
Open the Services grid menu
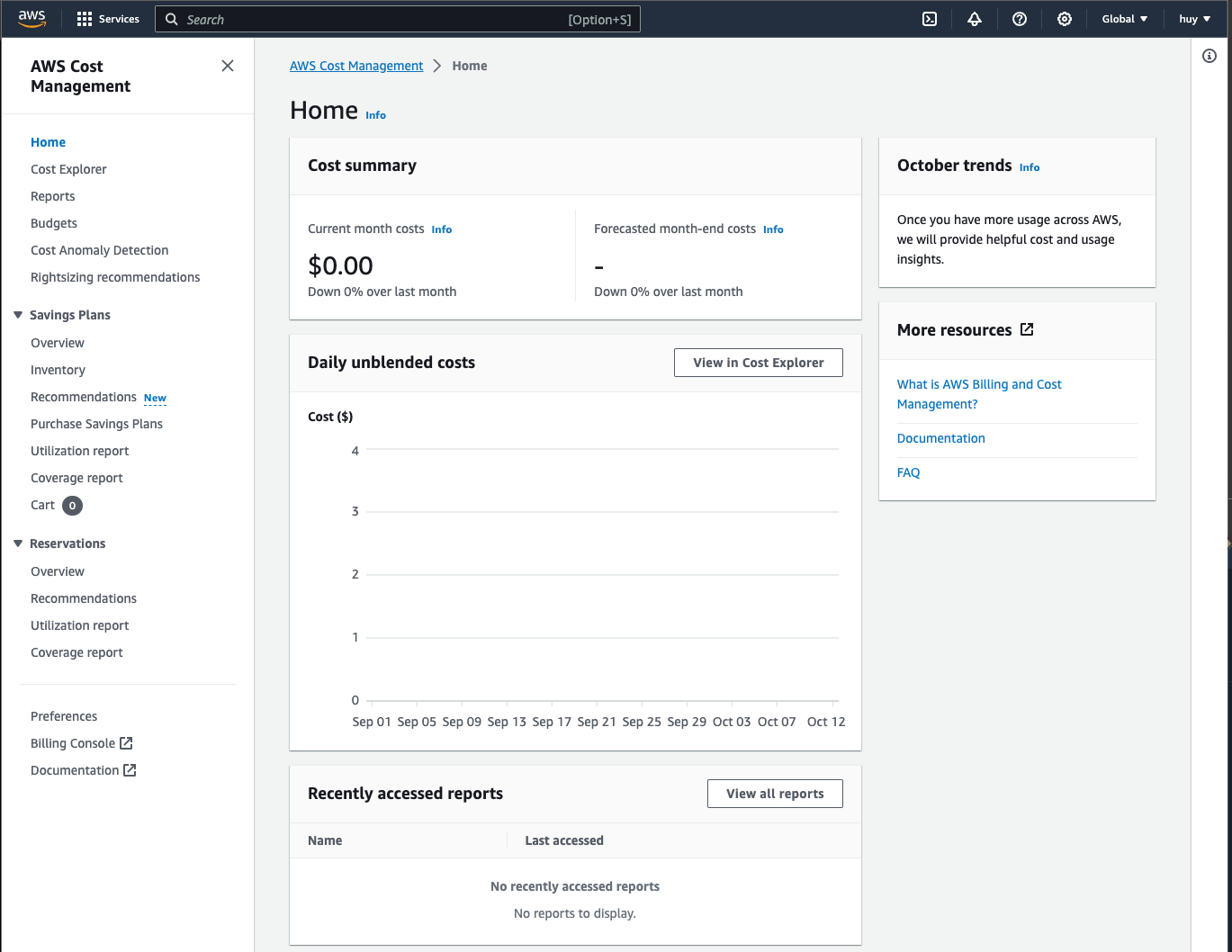[108, 19]
